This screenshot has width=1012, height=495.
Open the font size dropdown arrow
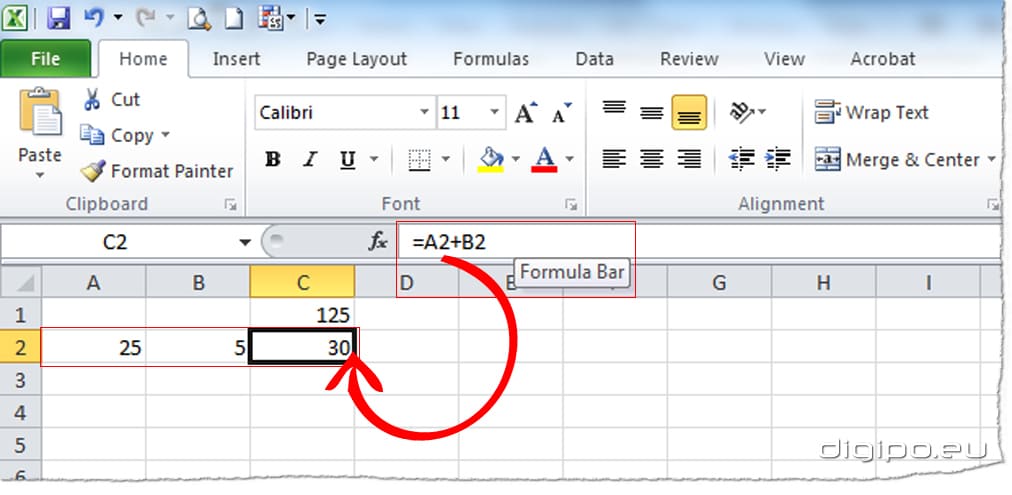click(496, 113)
